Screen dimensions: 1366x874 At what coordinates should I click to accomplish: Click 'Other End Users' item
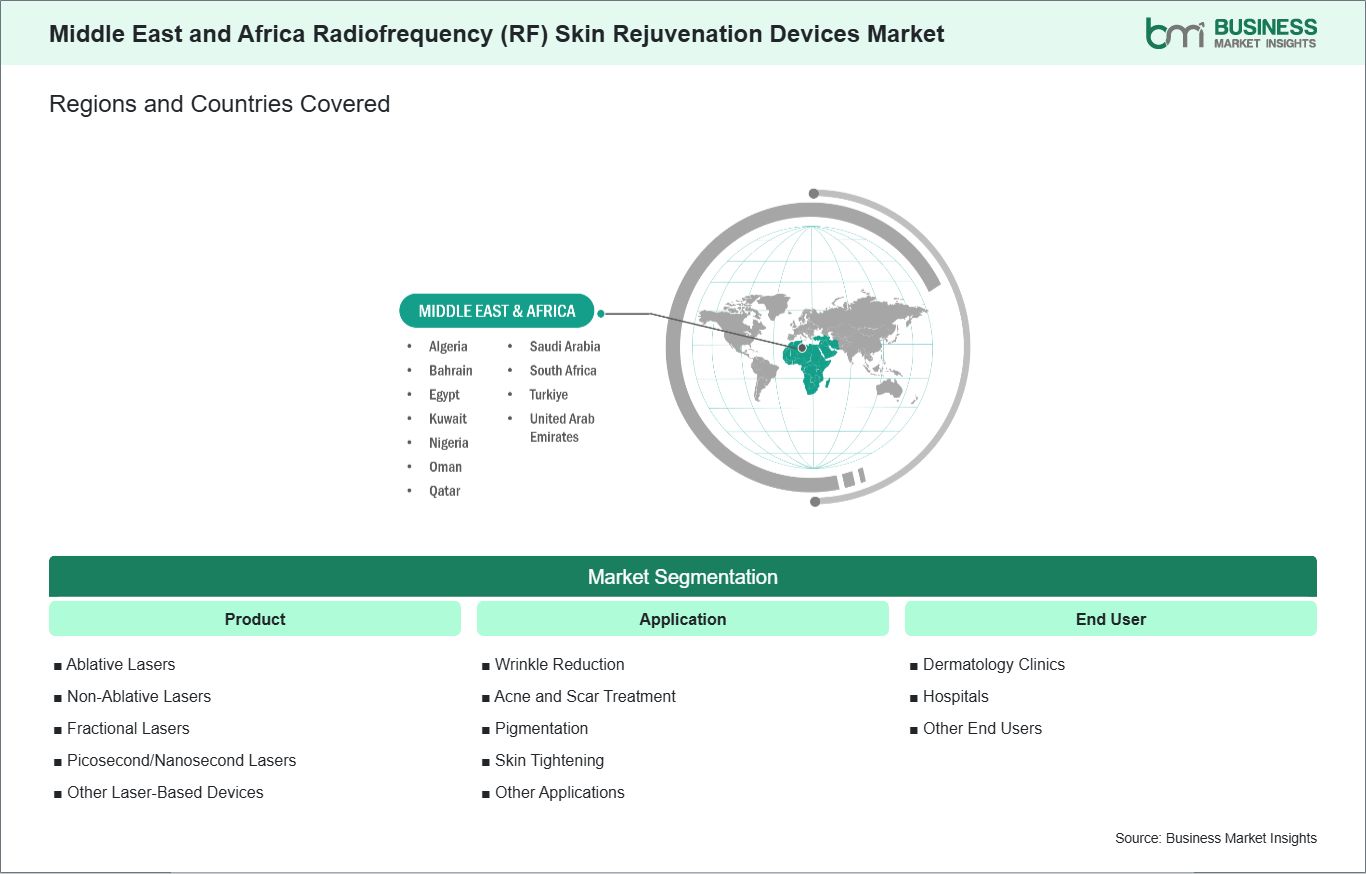[982, 728]
